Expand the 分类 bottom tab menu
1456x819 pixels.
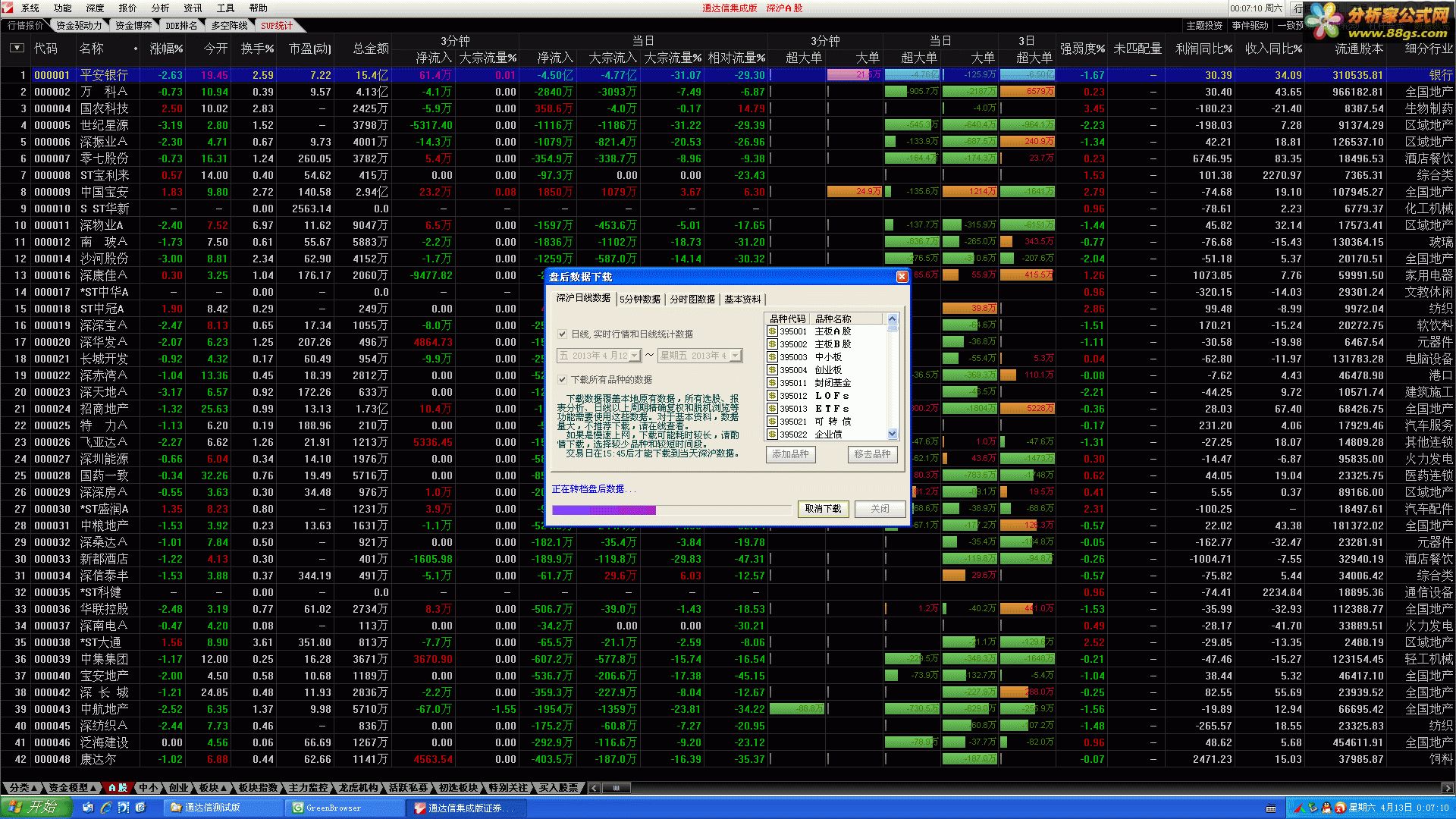pyautogui.click(x=23, y=788)
